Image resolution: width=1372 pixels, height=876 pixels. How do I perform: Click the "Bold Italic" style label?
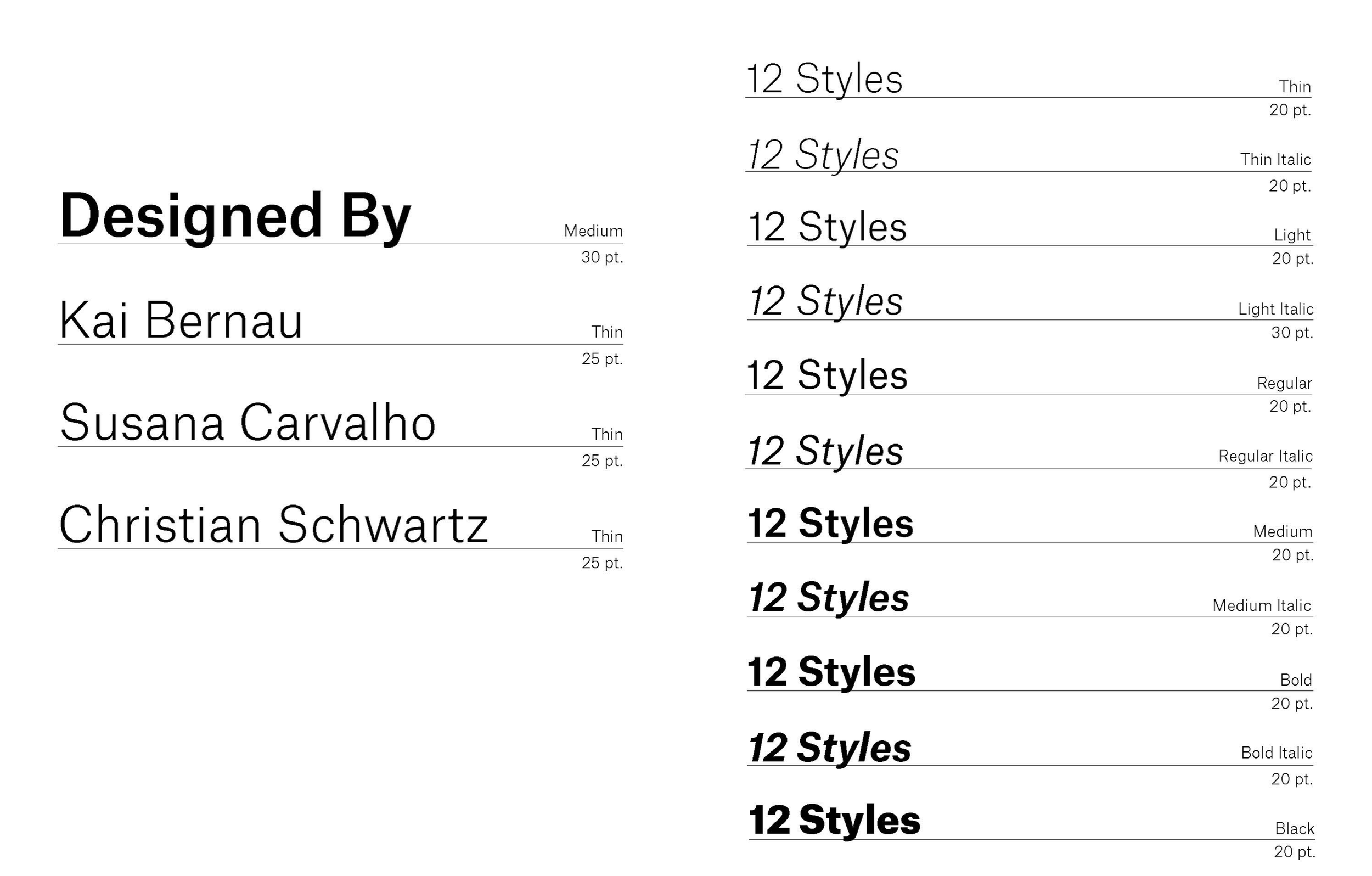click(1277, 753)
